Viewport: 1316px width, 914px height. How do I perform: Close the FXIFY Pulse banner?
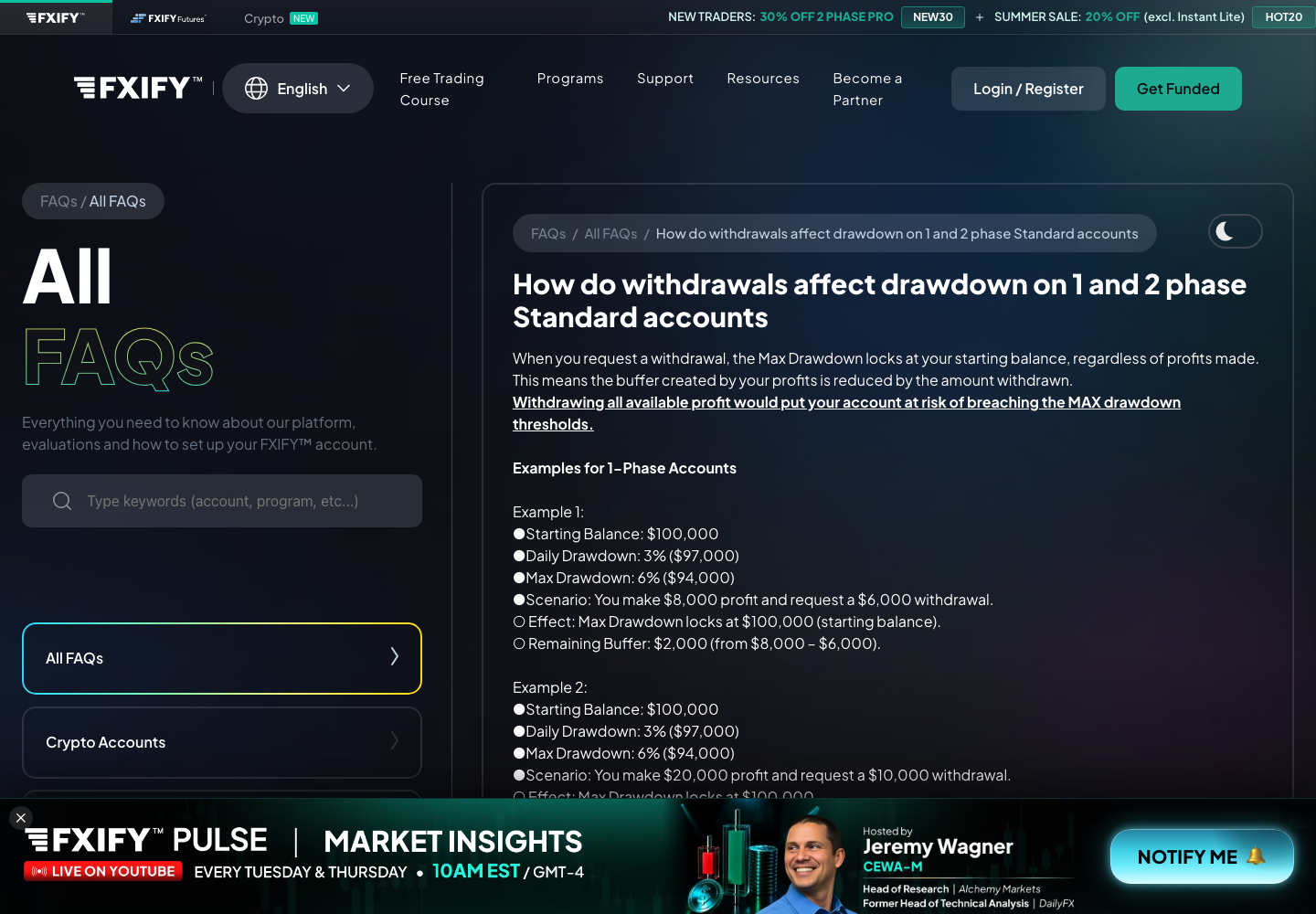click(x=21, y=818)
